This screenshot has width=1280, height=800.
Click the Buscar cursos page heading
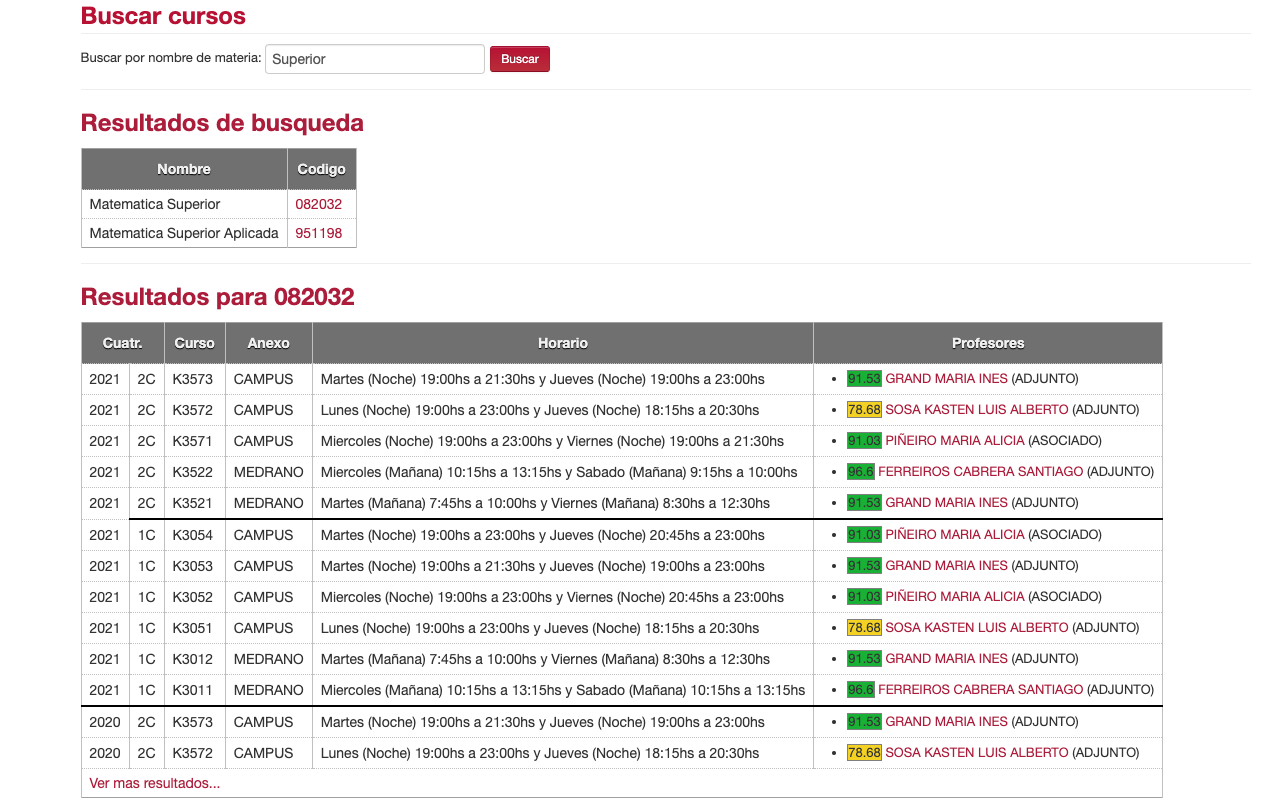tap(162, 16)
